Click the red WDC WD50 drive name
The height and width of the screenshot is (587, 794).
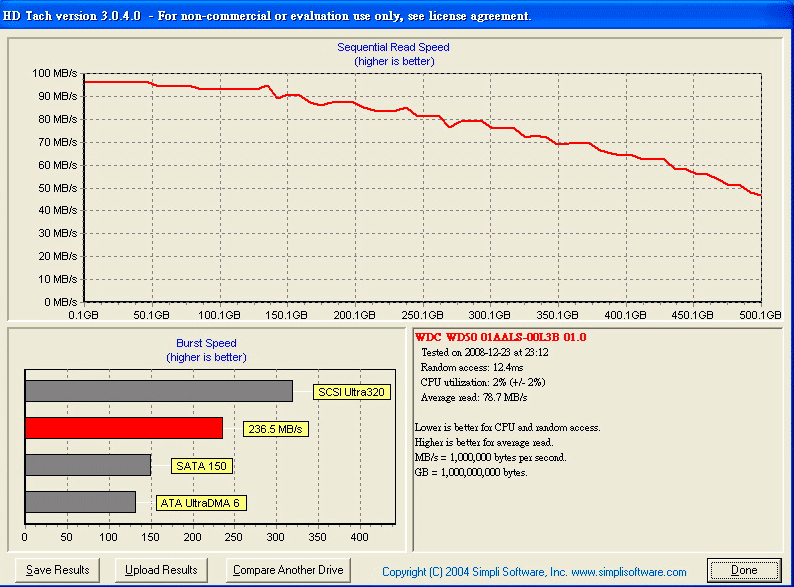point(501,337)
